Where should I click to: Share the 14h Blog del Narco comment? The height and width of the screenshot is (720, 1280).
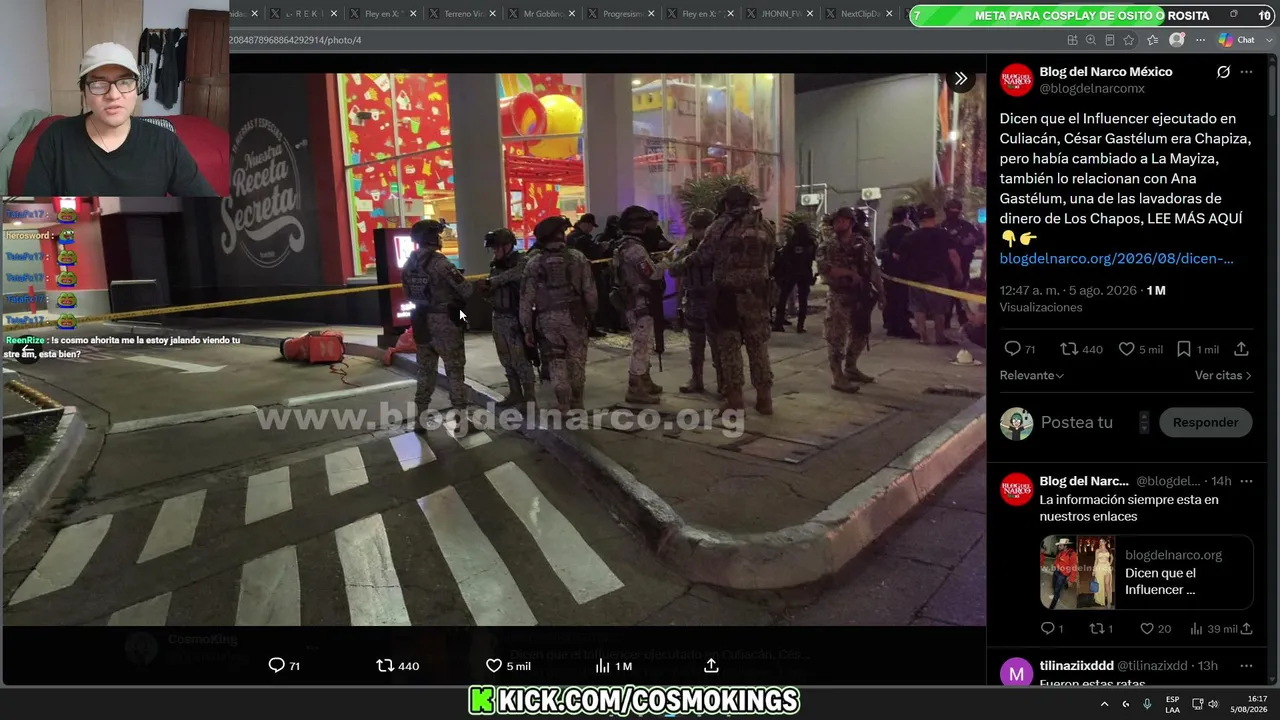click(x=1246, y=628)
